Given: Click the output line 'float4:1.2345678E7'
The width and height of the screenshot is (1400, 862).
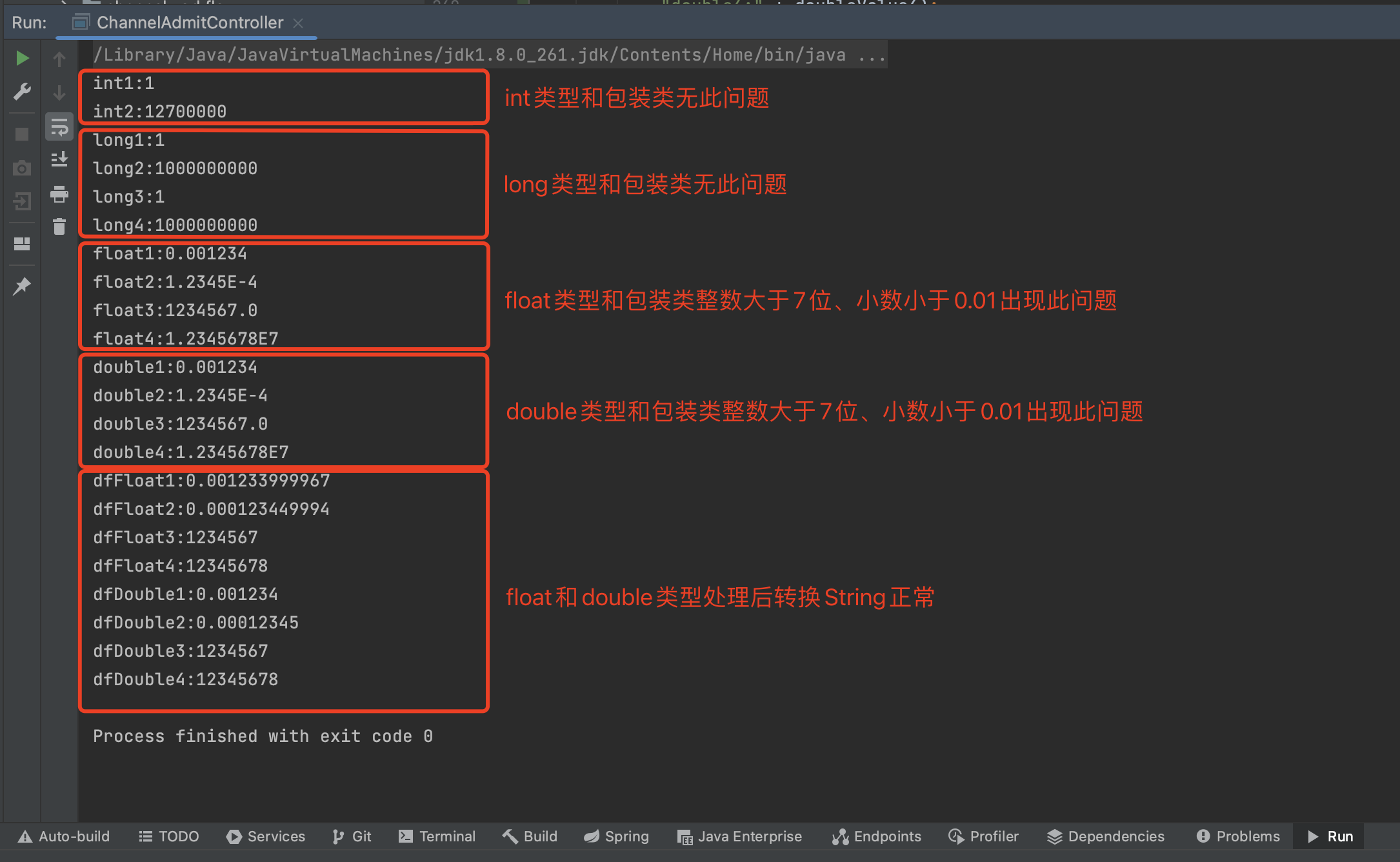Looking at the screenshot, I should click(x=185, y=339).
